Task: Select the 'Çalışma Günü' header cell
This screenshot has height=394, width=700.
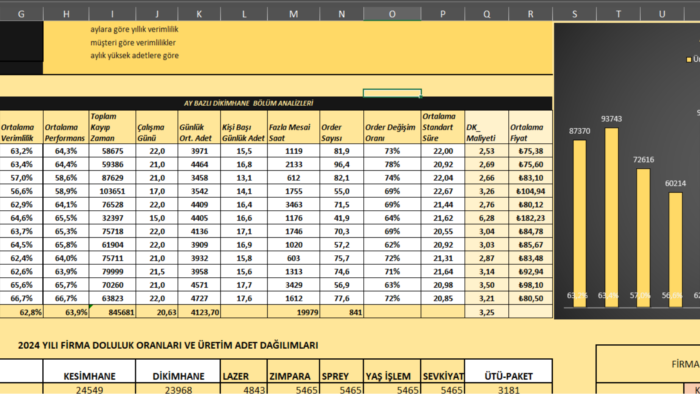Action: coord(157,127)
